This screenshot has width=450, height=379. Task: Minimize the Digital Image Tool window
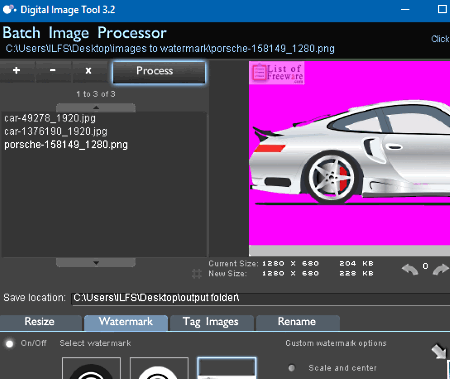point(405,9)
